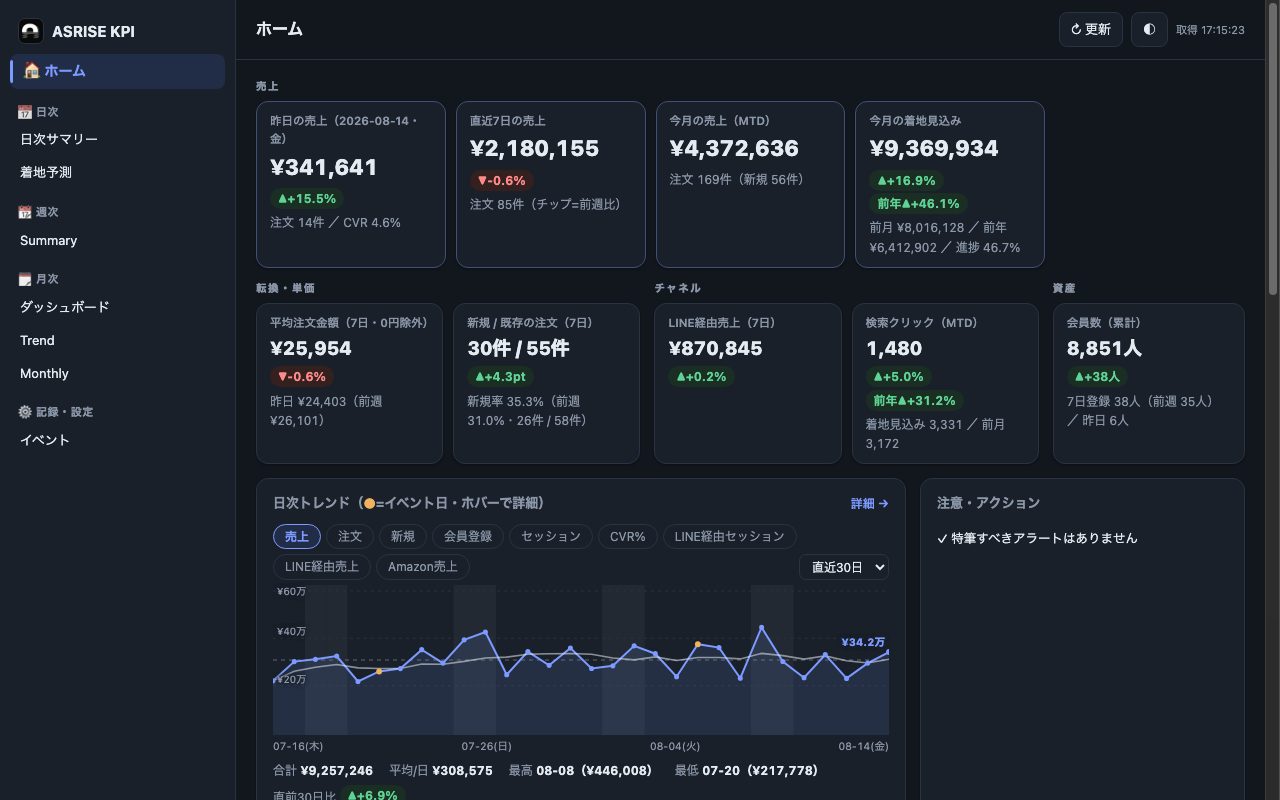Click the 会員数（累計） card
The image size is (1280, 800).
(1149, 384)
